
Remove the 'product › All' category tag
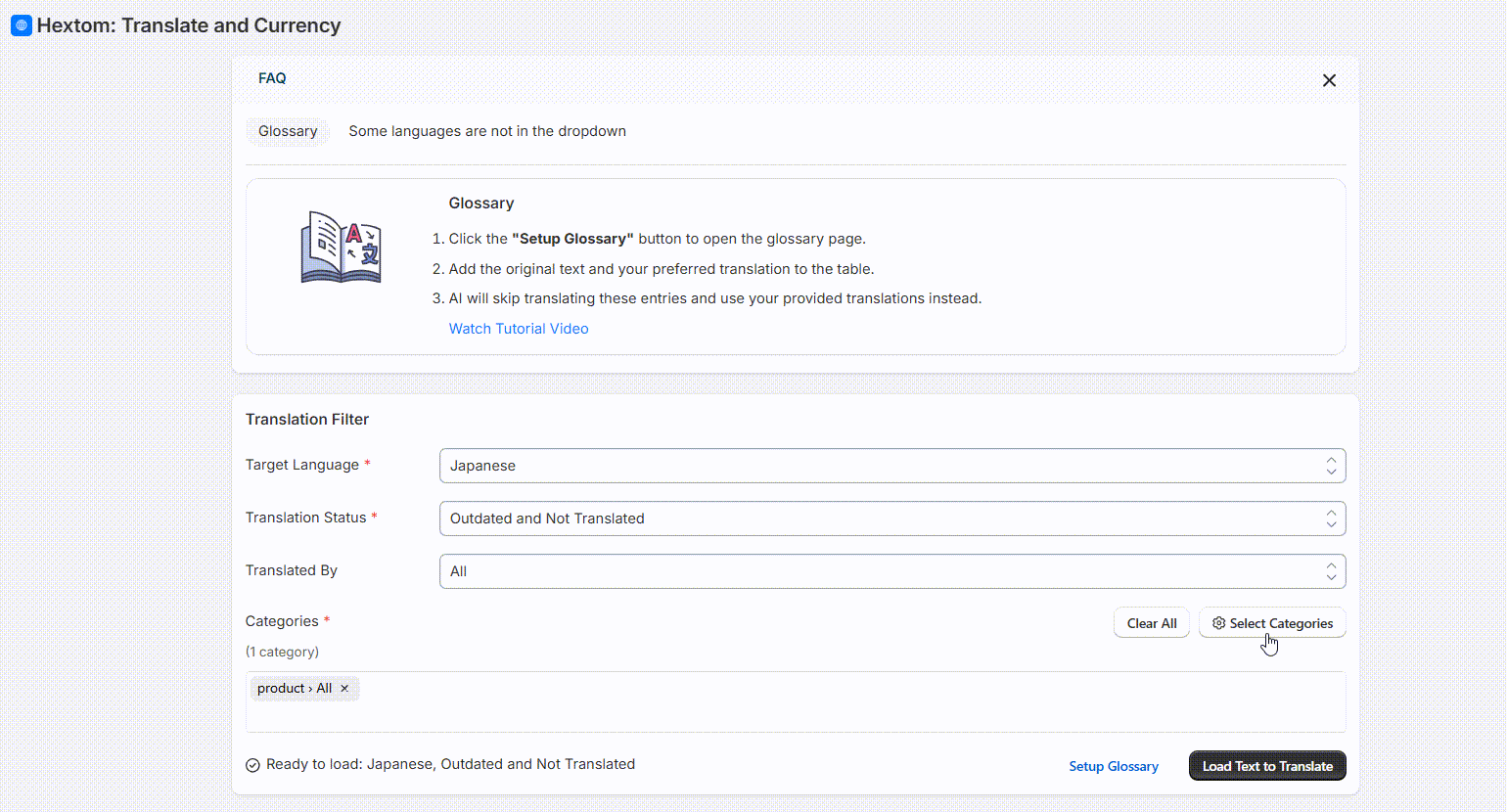344,689
